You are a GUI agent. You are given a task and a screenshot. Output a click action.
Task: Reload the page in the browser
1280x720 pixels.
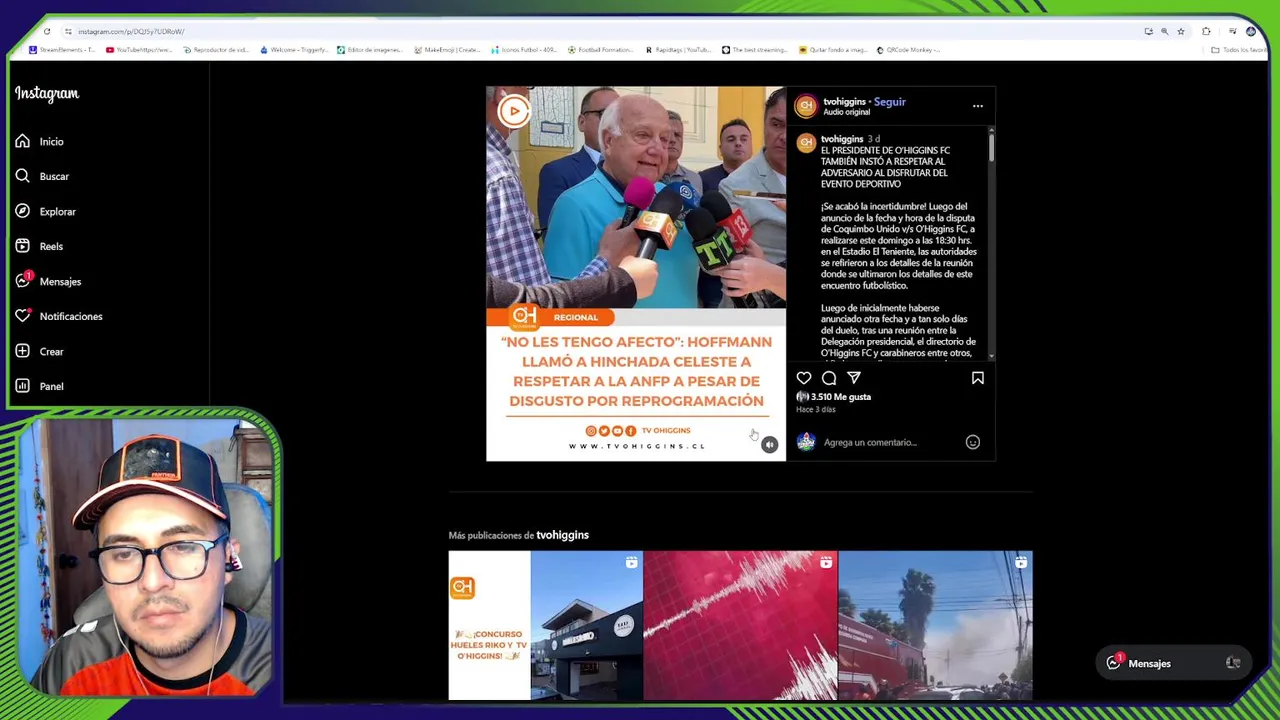click(47, 31)
